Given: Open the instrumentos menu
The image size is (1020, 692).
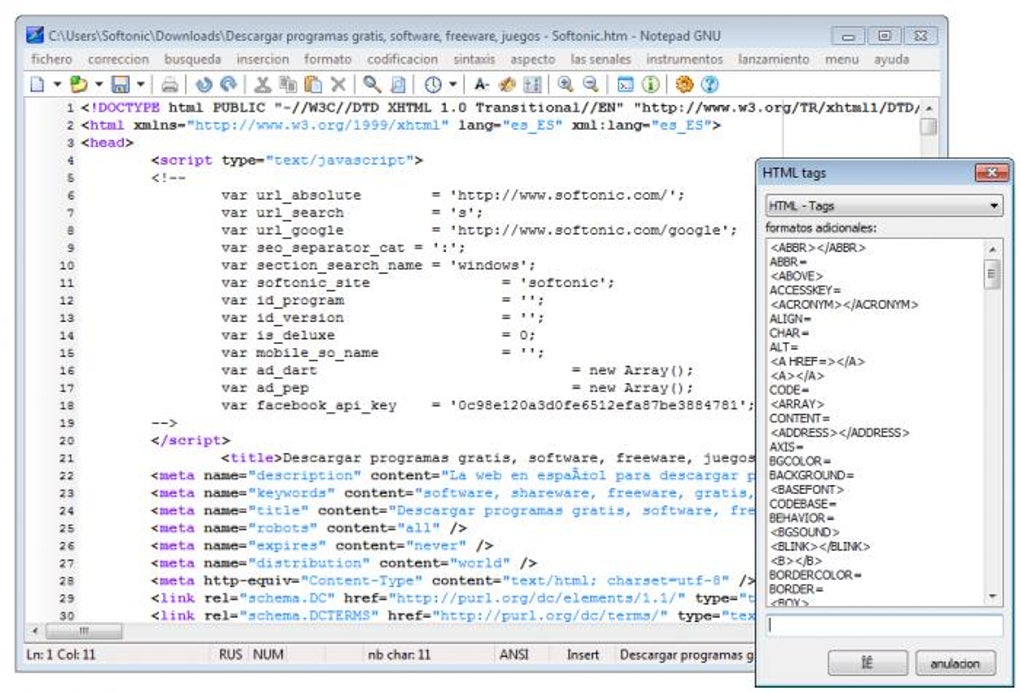Looking at the screenshot, I should [x=684, y=59].
